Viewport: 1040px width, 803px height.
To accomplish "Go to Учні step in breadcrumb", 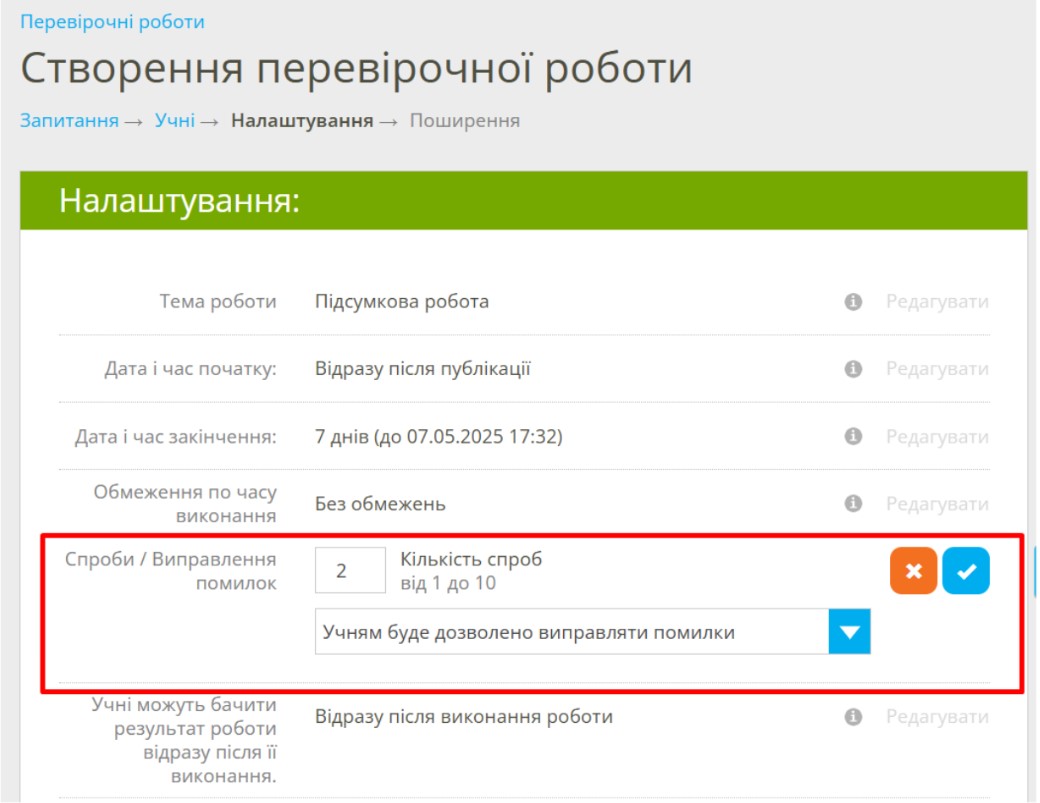I will pos(174,121).
